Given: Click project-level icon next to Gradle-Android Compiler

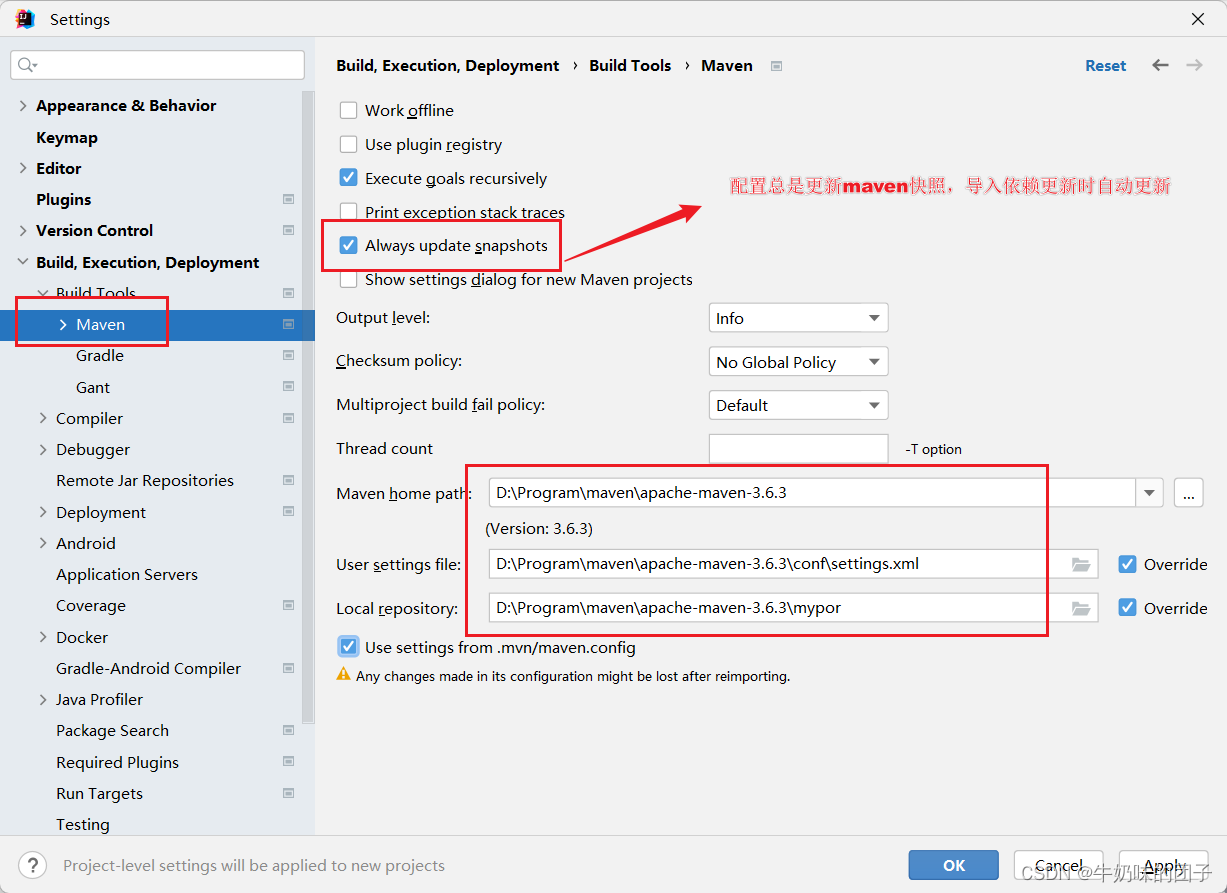Looking at the screenshot, I should point(288,668).
